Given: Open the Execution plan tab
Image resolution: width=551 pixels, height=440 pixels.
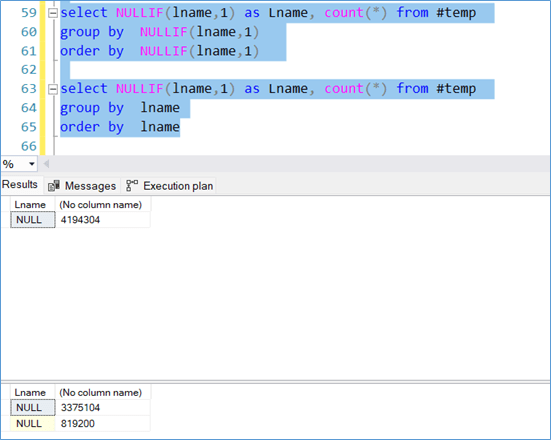Looking at the screenshot, I should 169,186.
